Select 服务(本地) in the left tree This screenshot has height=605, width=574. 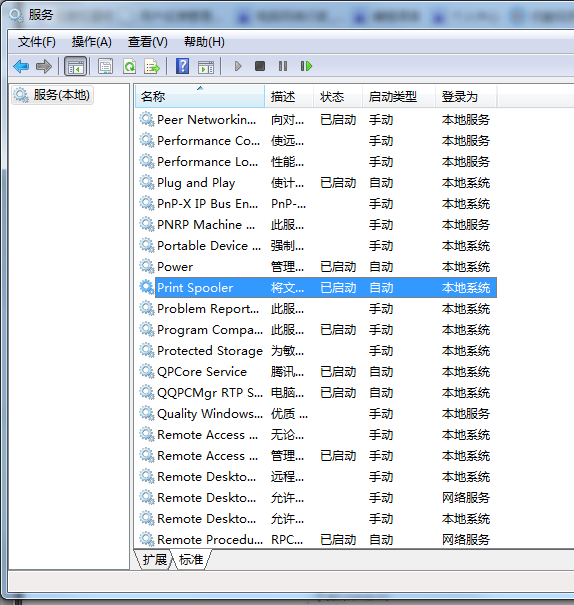click(x=53, y=95)
